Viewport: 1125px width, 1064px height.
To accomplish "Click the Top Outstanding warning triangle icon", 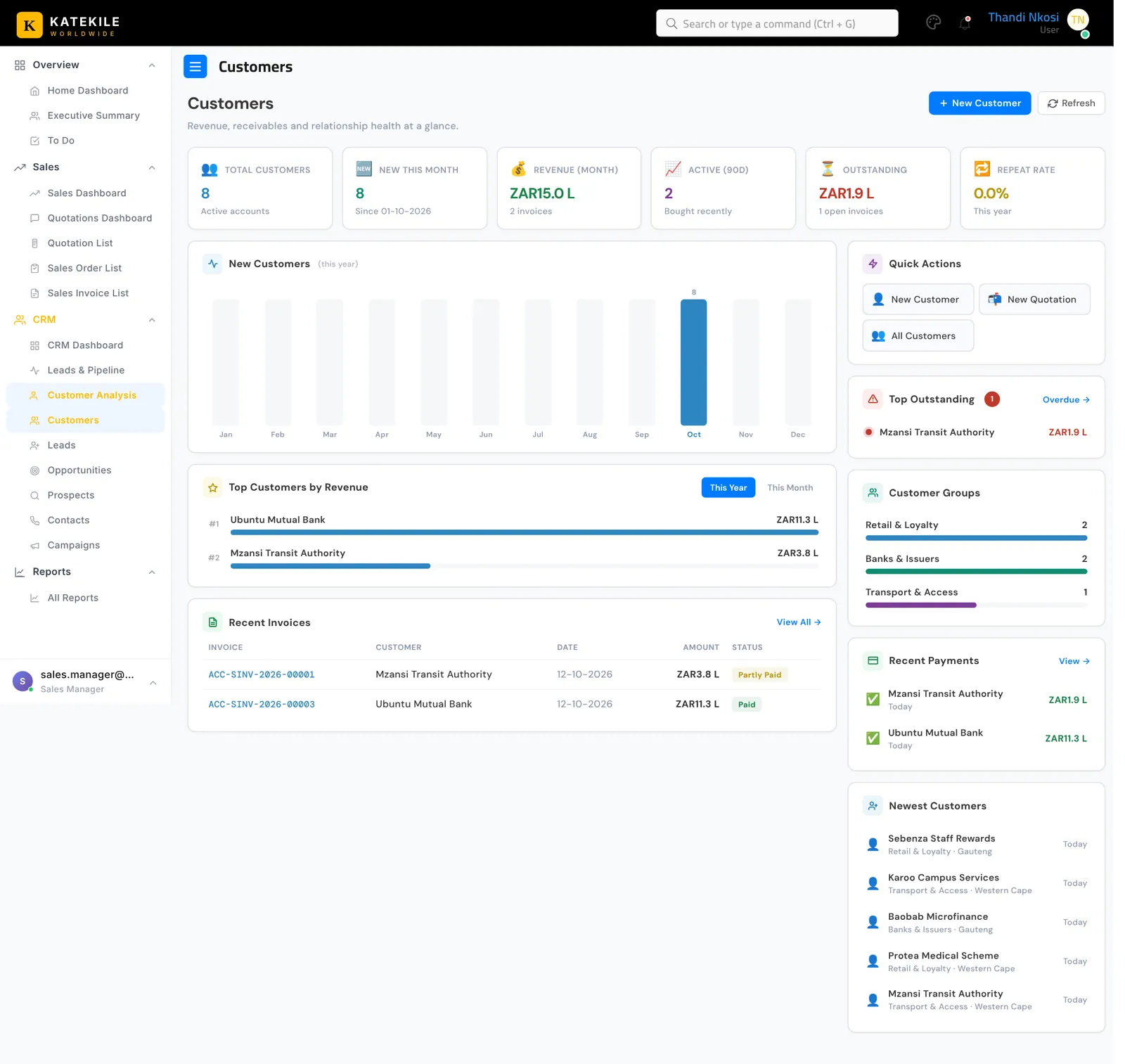I will pos(873,399).
